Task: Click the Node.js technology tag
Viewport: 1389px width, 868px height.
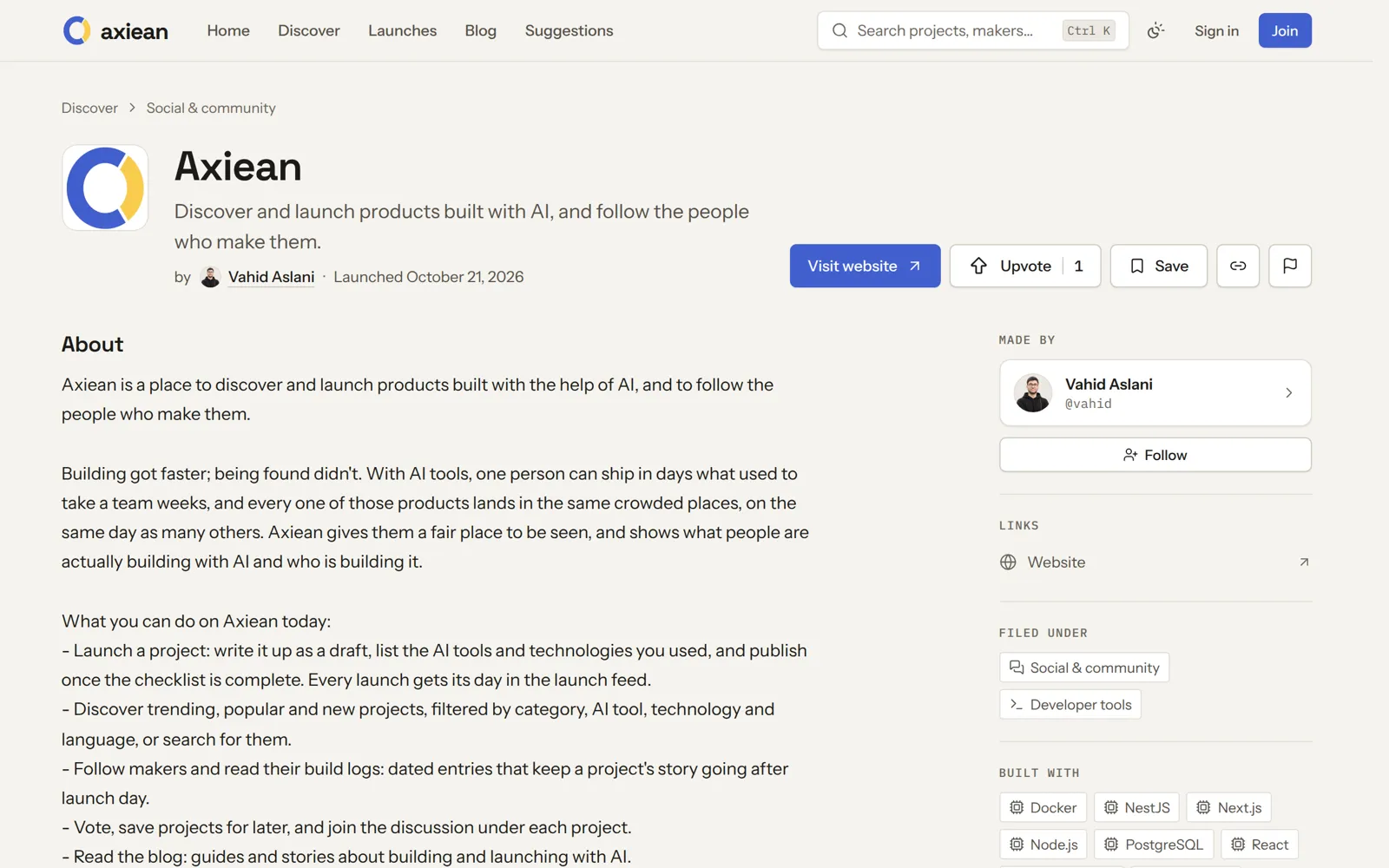Action: [x=1043, y=845]
